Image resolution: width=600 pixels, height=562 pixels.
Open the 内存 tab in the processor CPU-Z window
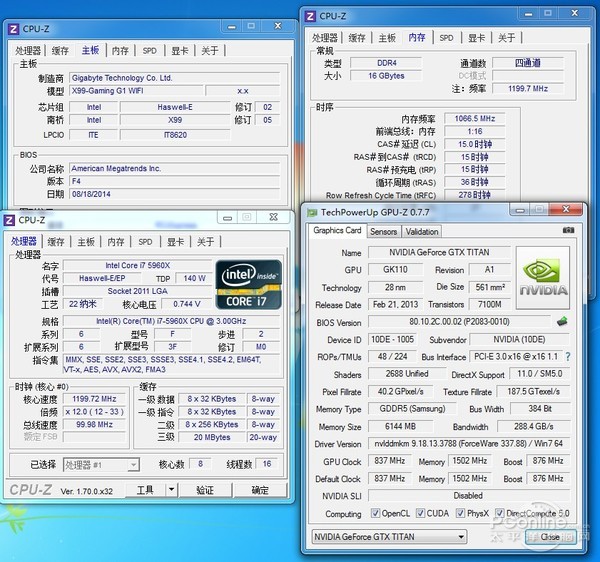coord(116,241)
